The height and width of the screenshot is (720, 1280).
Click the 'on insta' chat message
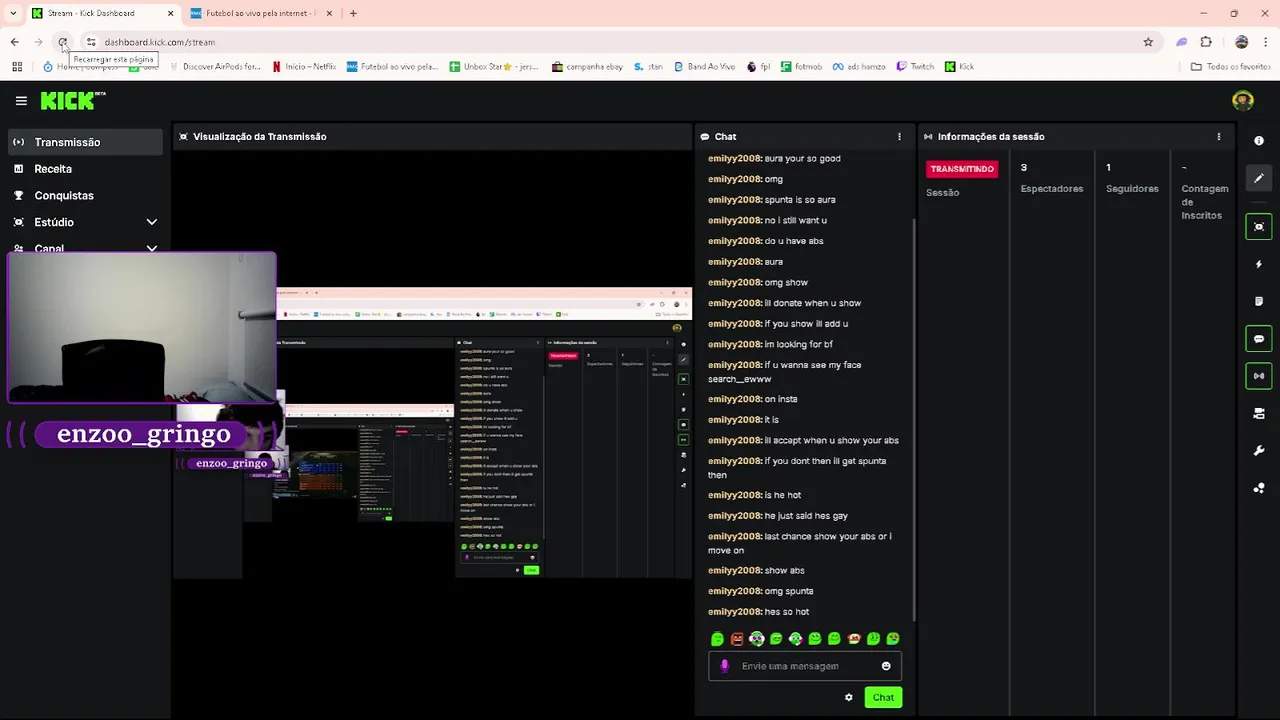752,399
